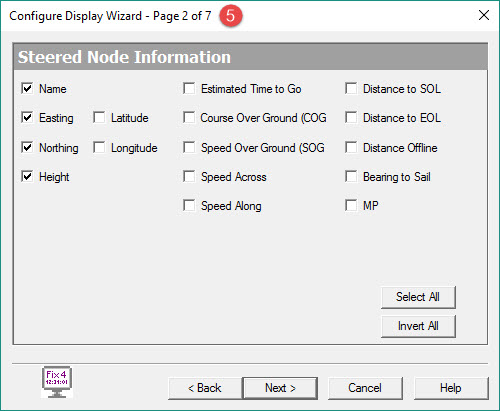Uncheck the Height checkbox
Screen dimensions: 500x411
[x=27, y=177]
